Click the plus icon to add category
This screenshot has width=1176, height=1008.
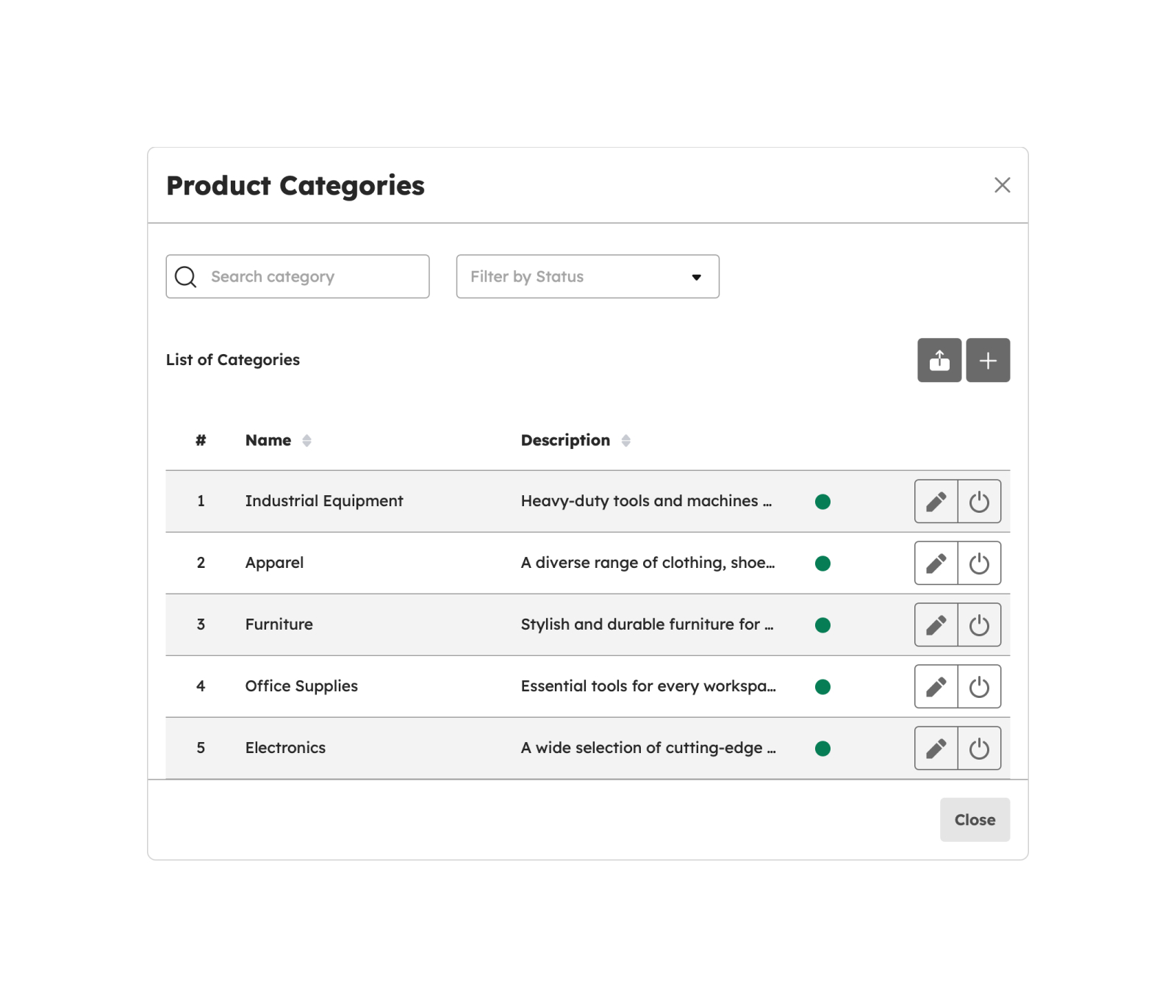988,360
